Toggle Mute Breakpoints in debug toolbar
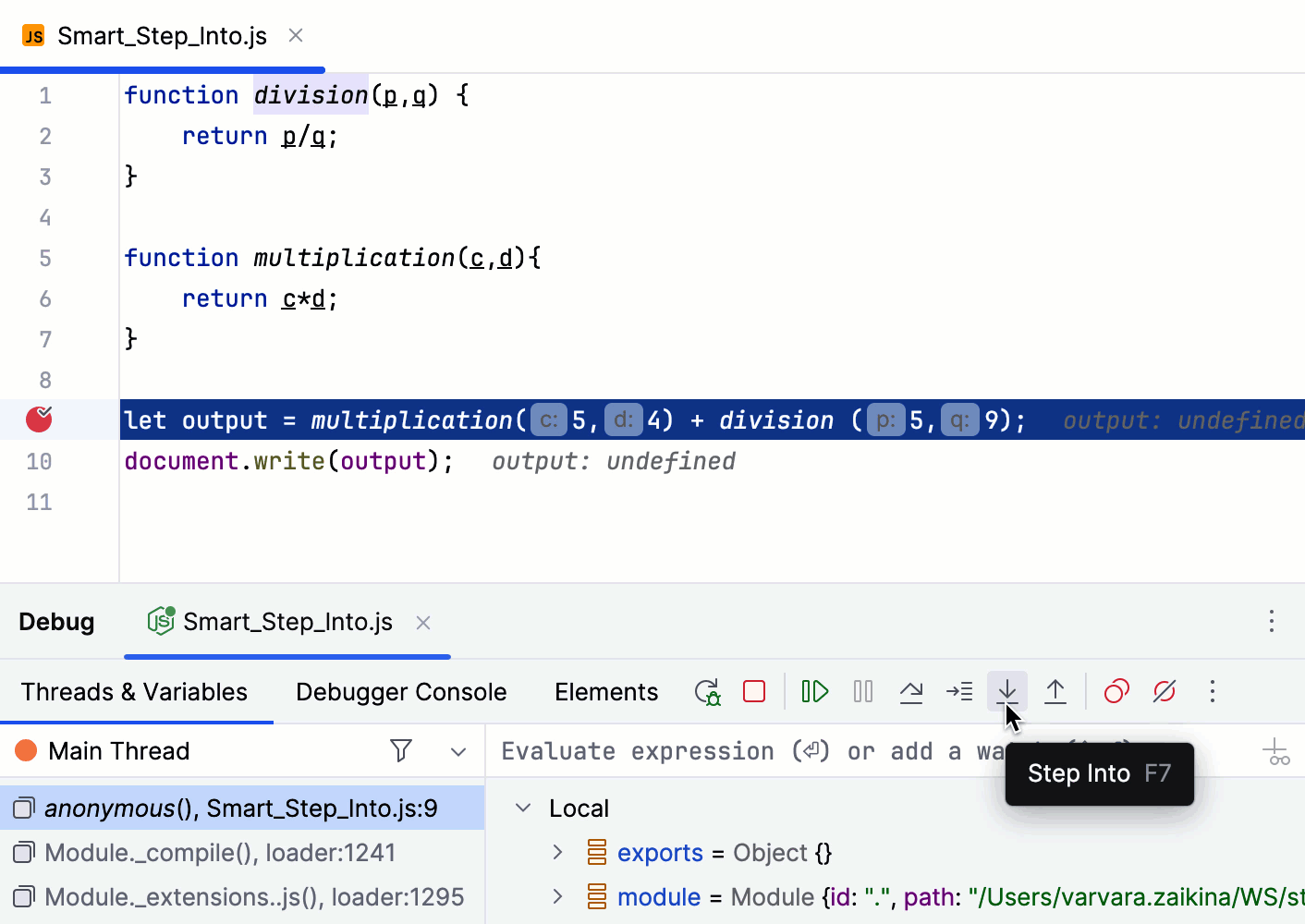This screenshot has width=1305, height=924. coord(1165,691)
